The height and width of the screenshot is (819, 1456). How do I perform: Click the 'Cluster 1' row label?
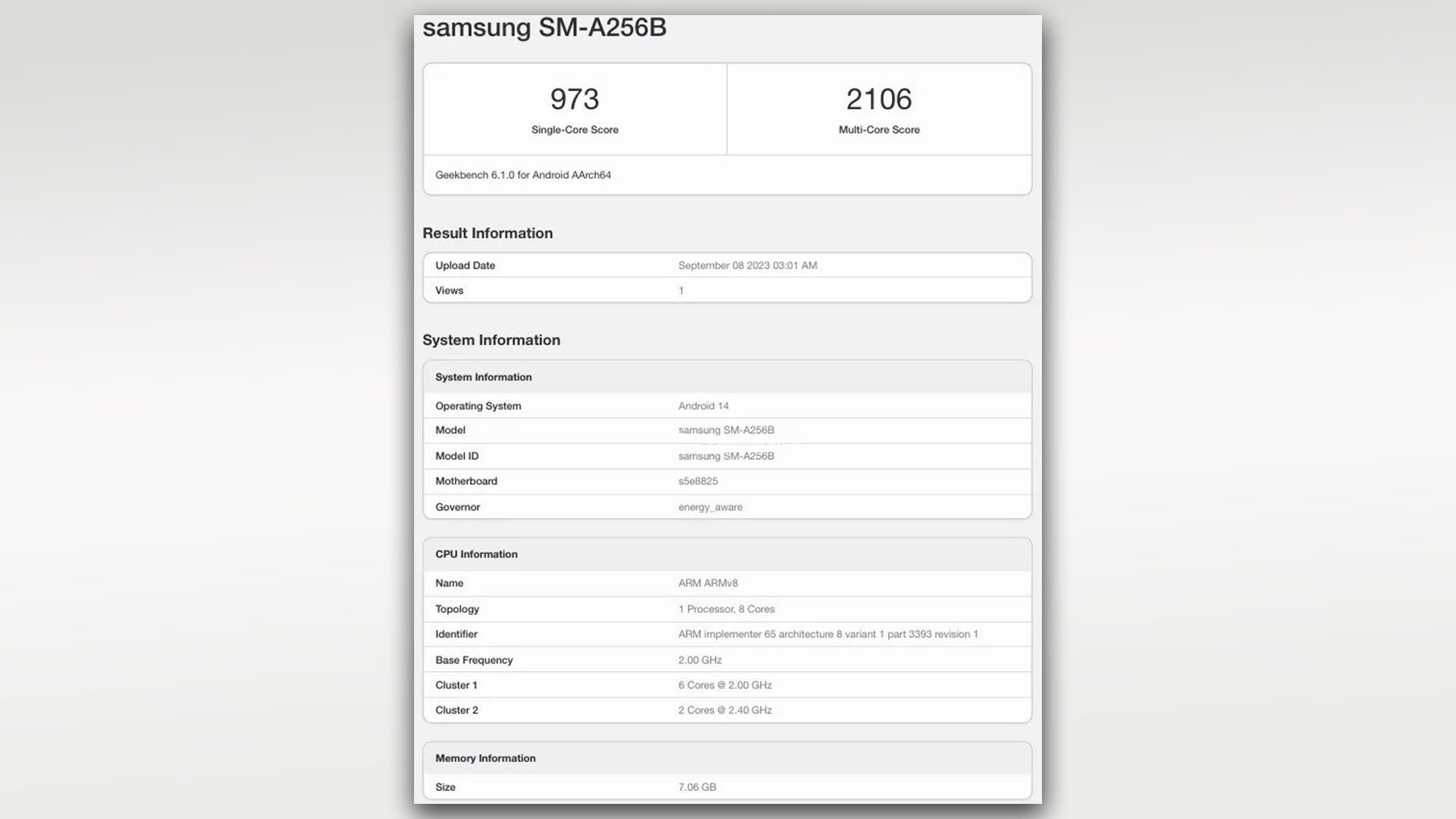[x=456, y=685]
